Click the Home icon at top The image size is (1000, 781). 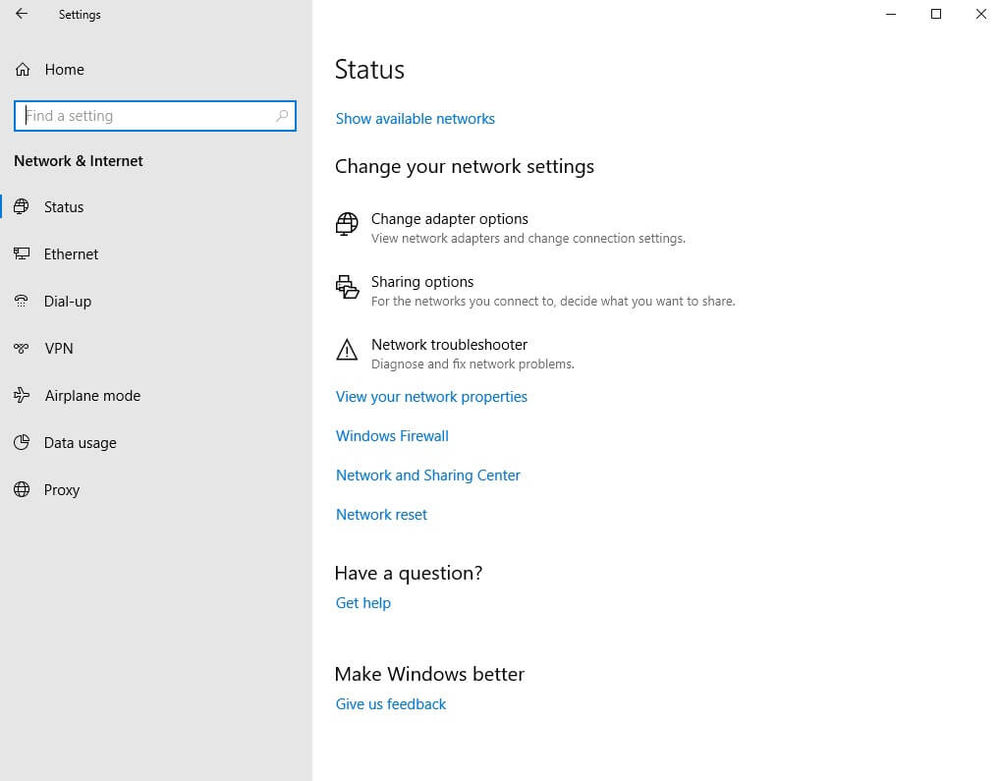(x=21, y=69)
